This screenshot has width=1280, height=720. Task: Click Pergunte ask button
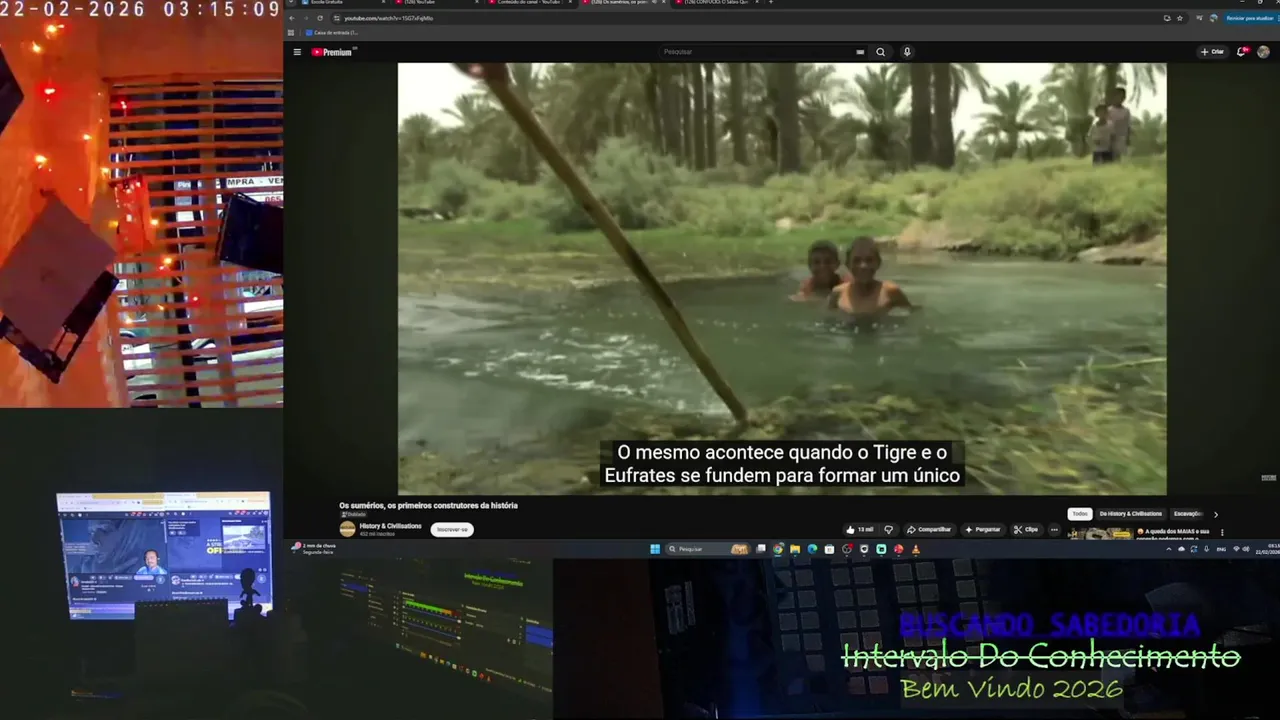(982, 529)
